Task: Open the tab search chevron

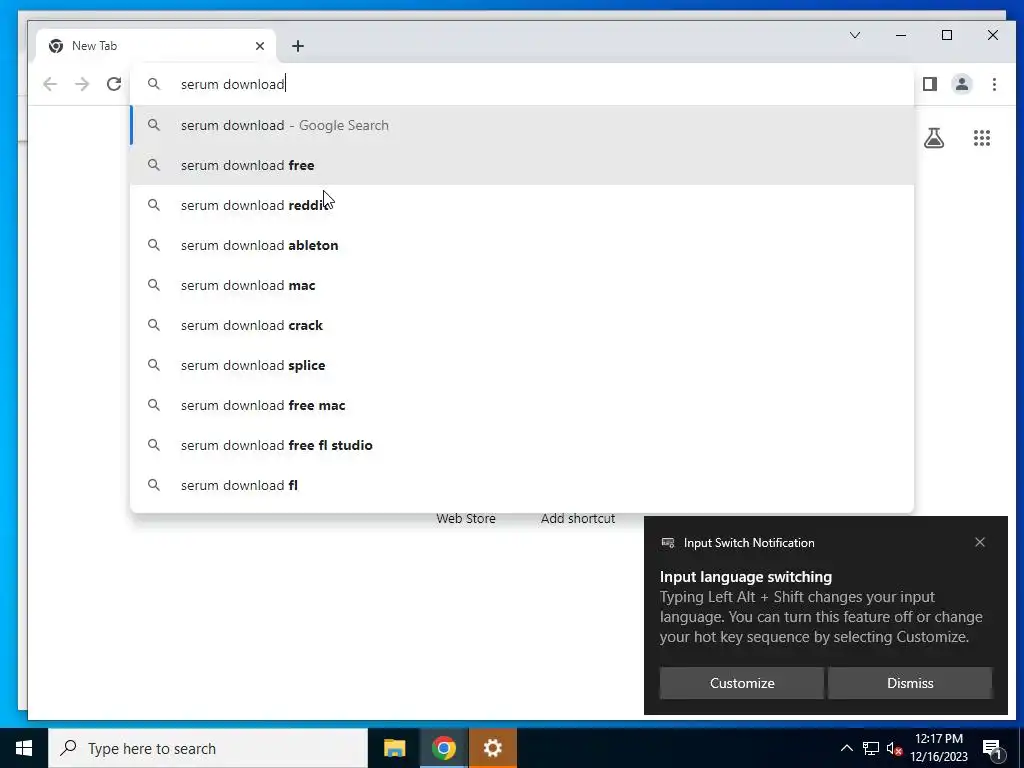Action: click(855, 35)
